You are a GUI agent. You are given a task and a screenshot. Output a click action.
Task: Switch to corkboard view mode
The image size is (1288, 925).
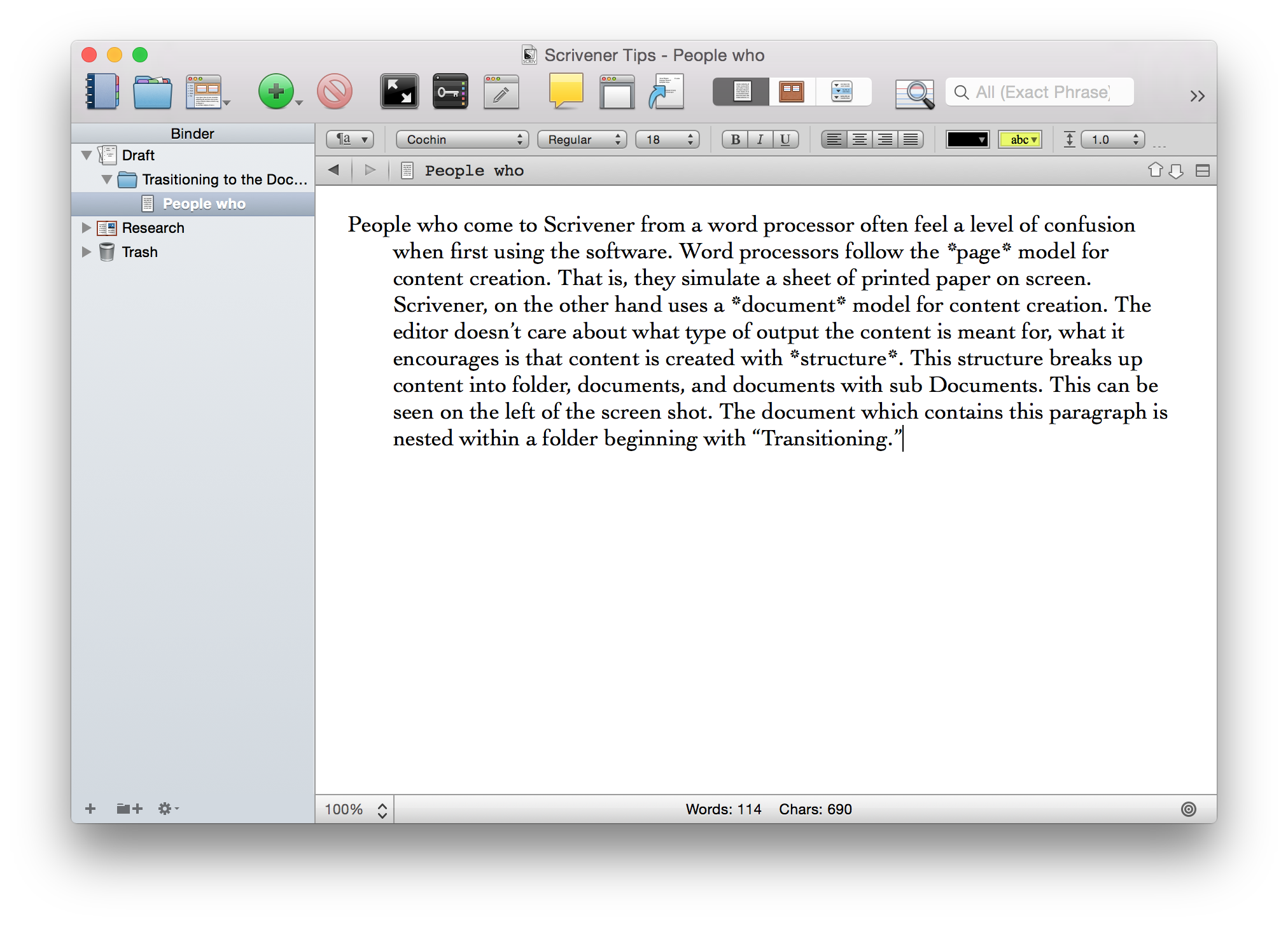(x=792, y=92)
